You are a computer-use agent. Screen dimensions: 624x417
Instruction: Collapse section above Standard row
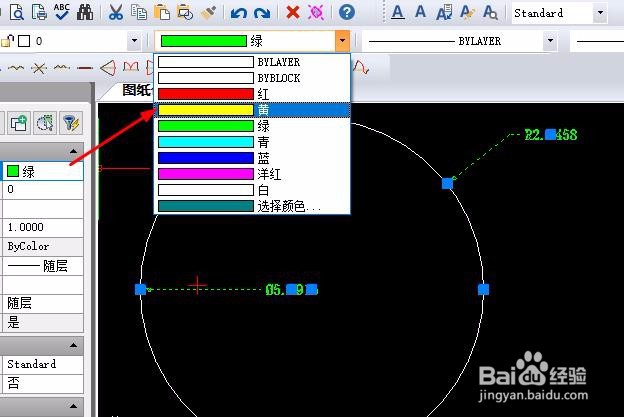coord(73,345)
